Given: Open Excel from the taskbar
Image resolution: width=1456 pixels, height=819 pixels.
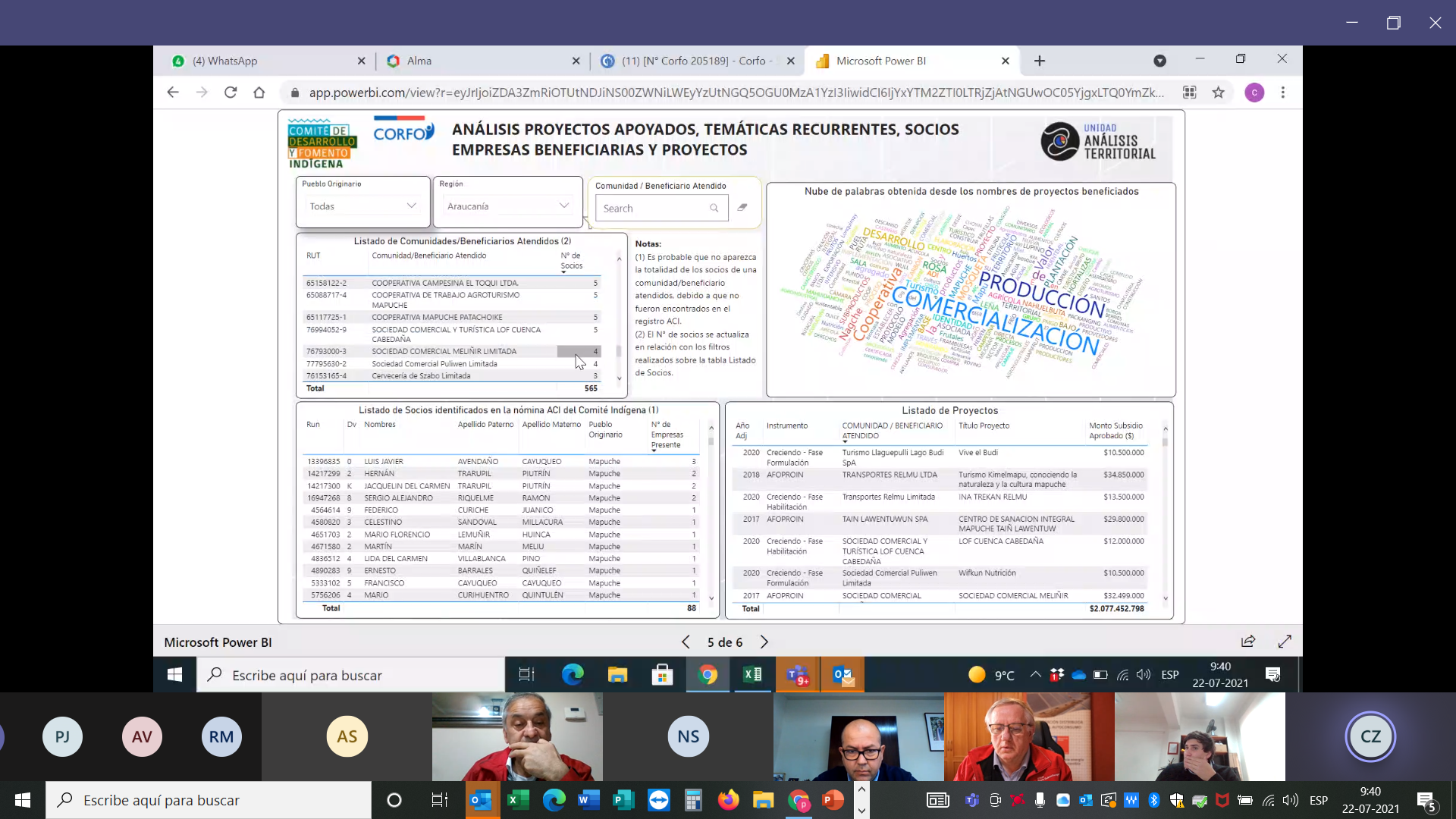Looking at the screenshot, I should point(753,674).
